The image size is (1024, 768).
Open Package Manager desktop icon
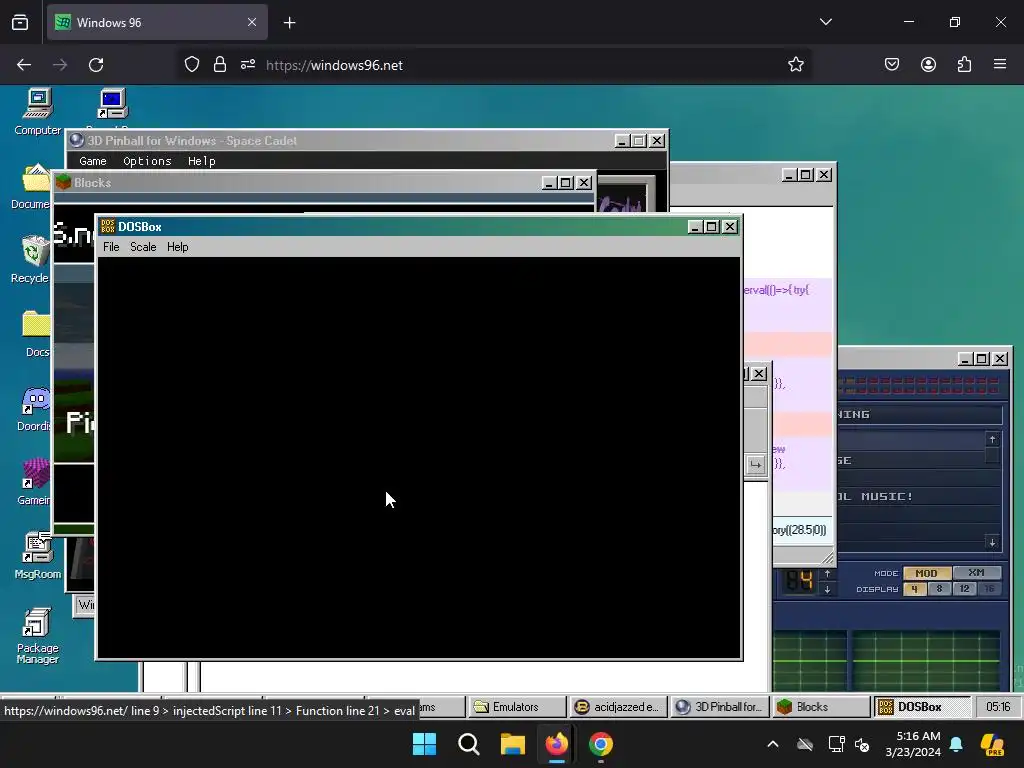coord(37,635)
